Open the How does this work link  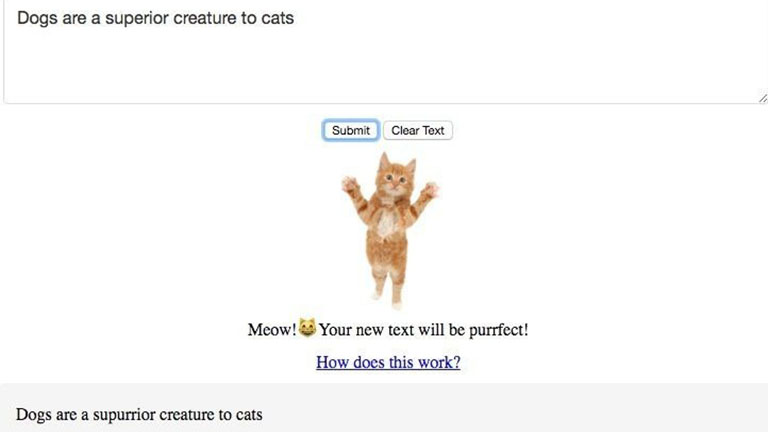pyautogui.click(x=388, y=362)
